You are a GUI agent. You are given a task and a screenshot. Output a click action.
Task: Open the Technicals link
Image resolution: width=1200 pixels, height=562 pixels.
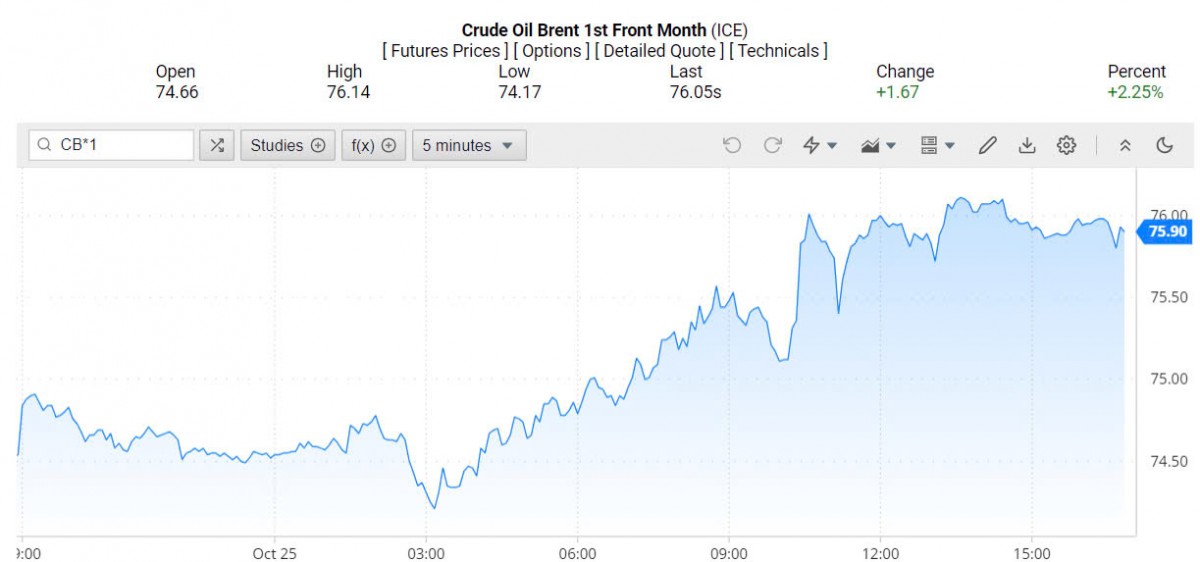778,51
